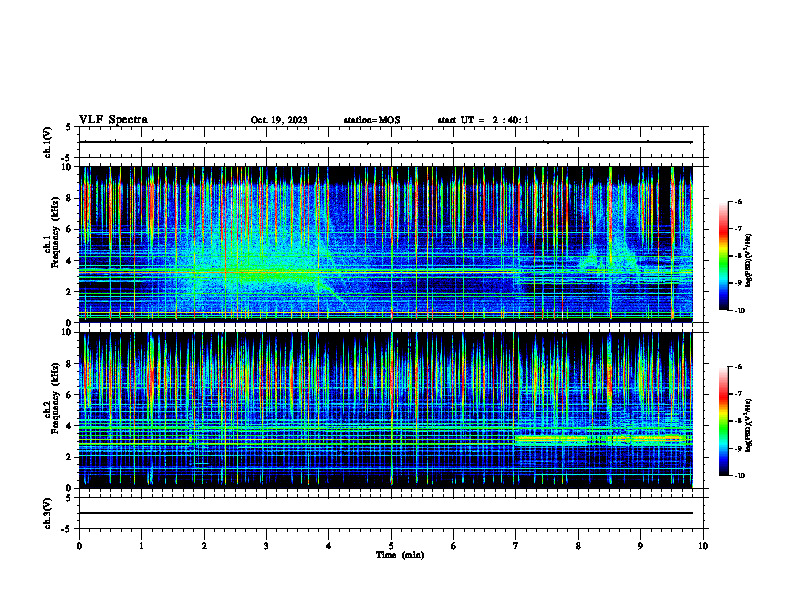The width and height of the screenshot is (792, 612).
Task: Click the time axis tick label "7"
Action: (516, 546)
